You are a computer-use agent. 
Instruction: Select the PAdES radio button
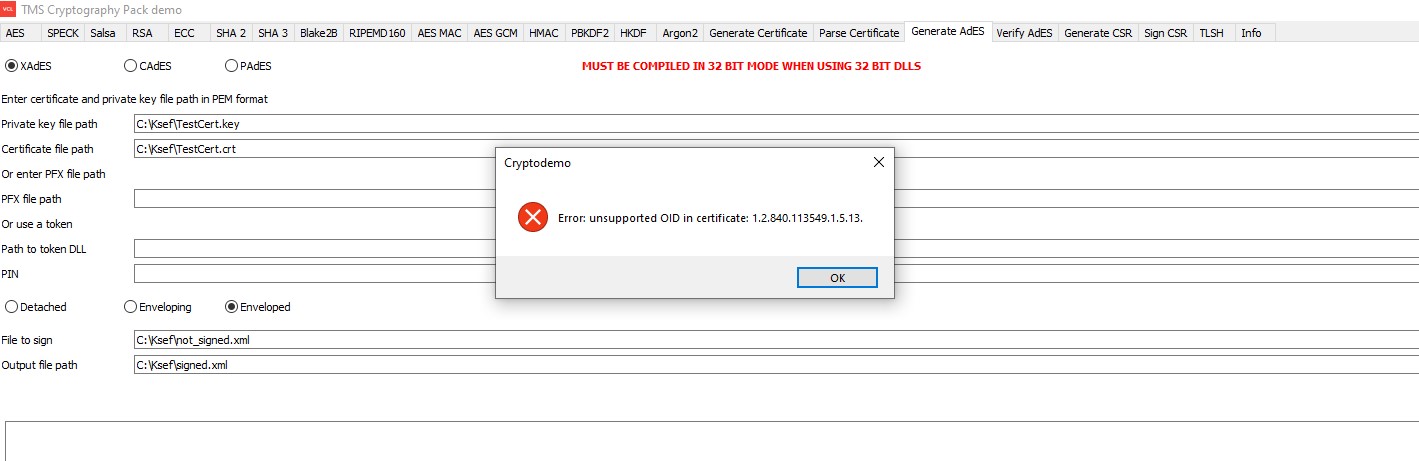coord(232,66)
